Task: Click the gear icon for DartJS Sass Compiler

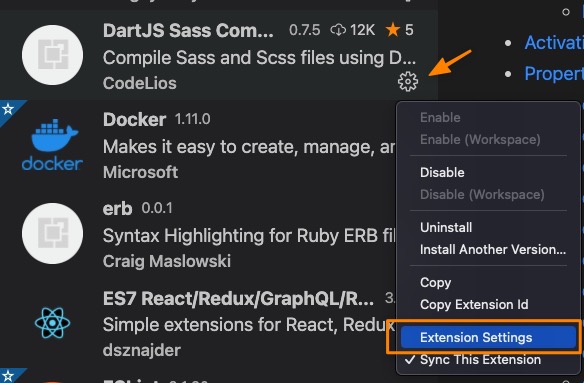Action: pos(408,81)
